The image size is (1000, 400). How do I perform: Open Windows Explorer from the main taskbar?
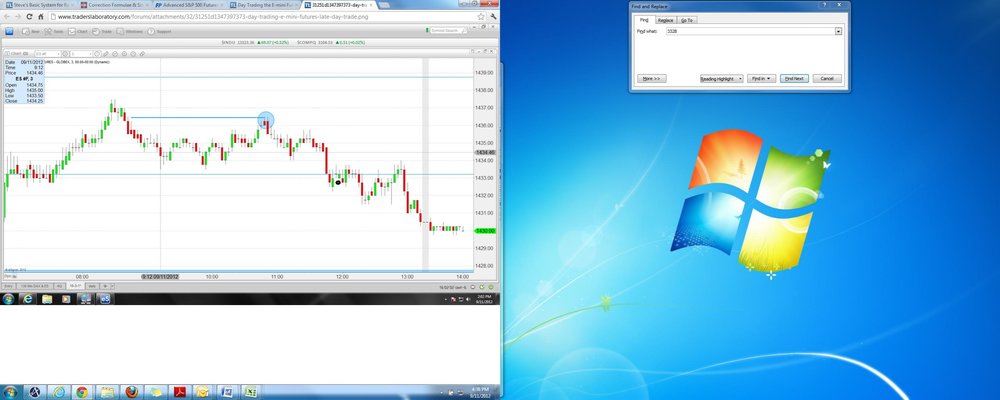[x=107, y=392]
